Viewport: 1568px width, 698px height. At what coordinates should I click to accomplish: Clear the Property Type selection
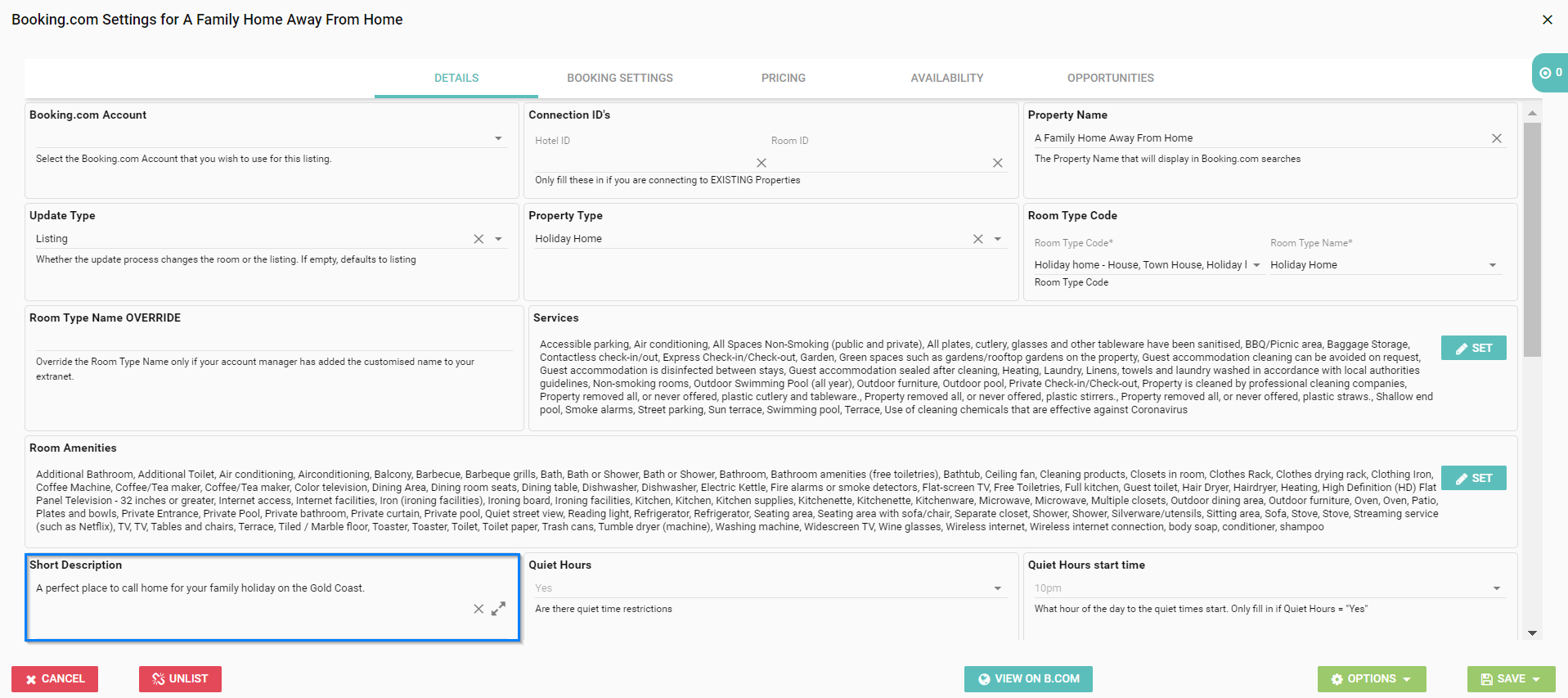(977, 239)
